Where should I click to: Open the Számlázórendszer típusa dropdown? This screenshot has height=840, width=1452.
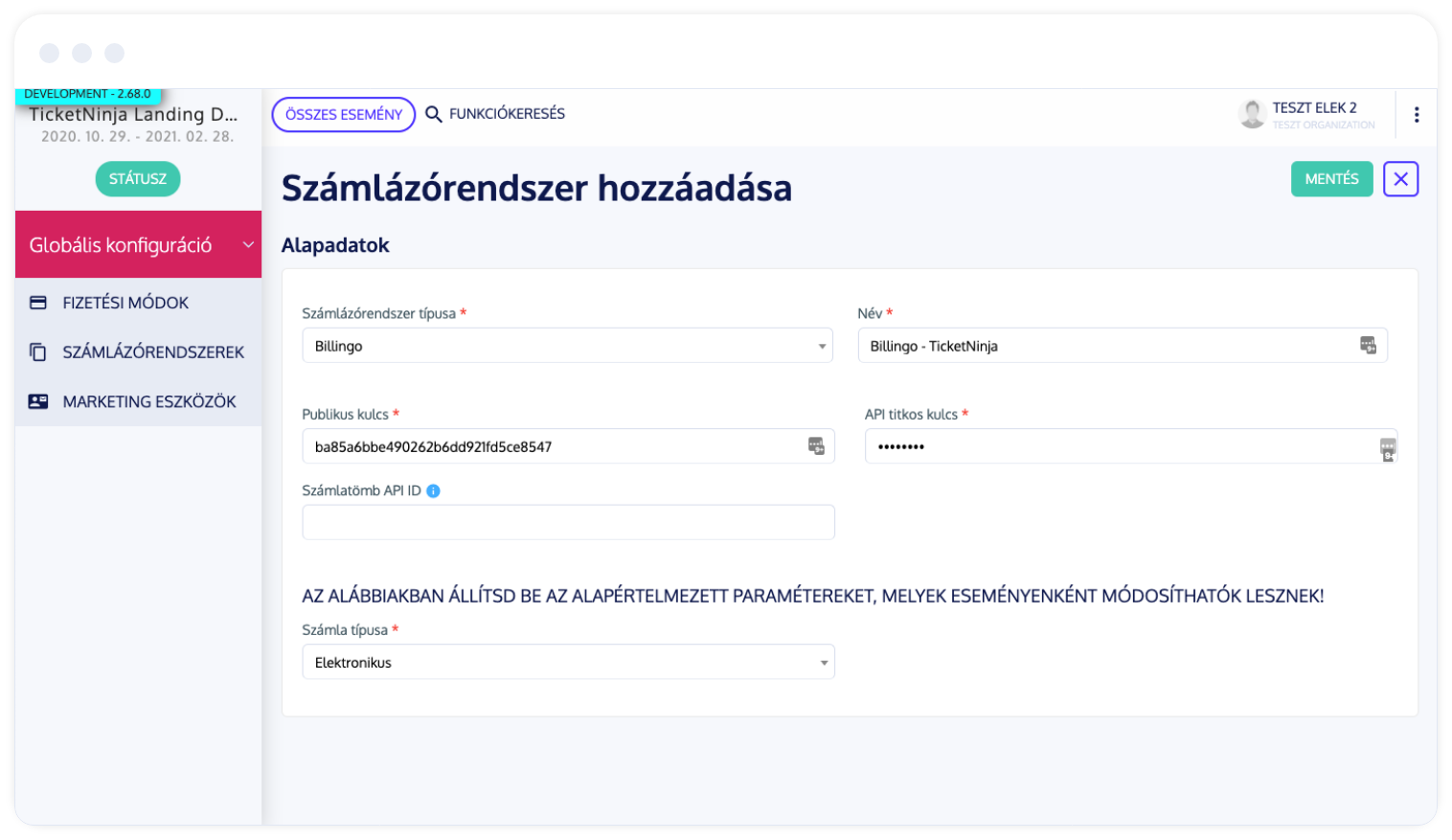567,346
